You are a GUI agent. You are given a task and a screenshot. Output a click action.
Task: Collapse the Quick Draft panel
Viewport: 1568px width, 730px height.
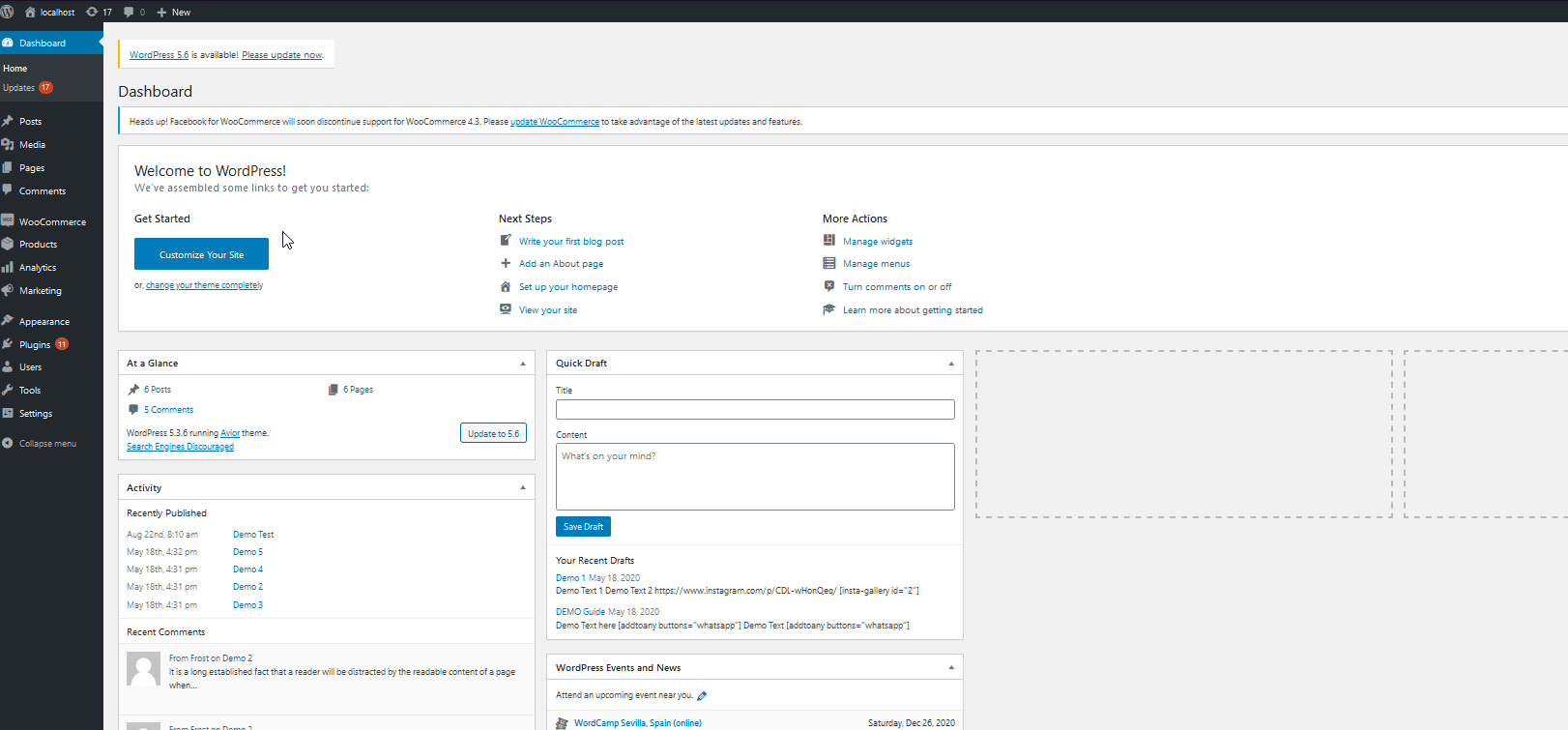[x=951, y=364]
